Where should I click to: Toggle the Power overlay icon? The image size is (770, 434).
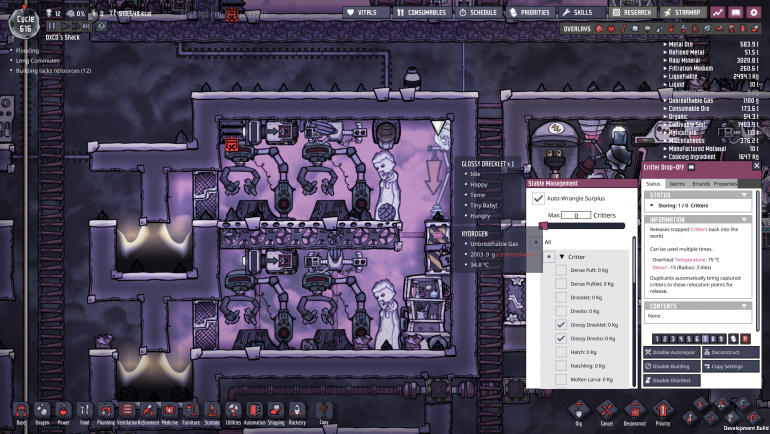tap(611, 28)
